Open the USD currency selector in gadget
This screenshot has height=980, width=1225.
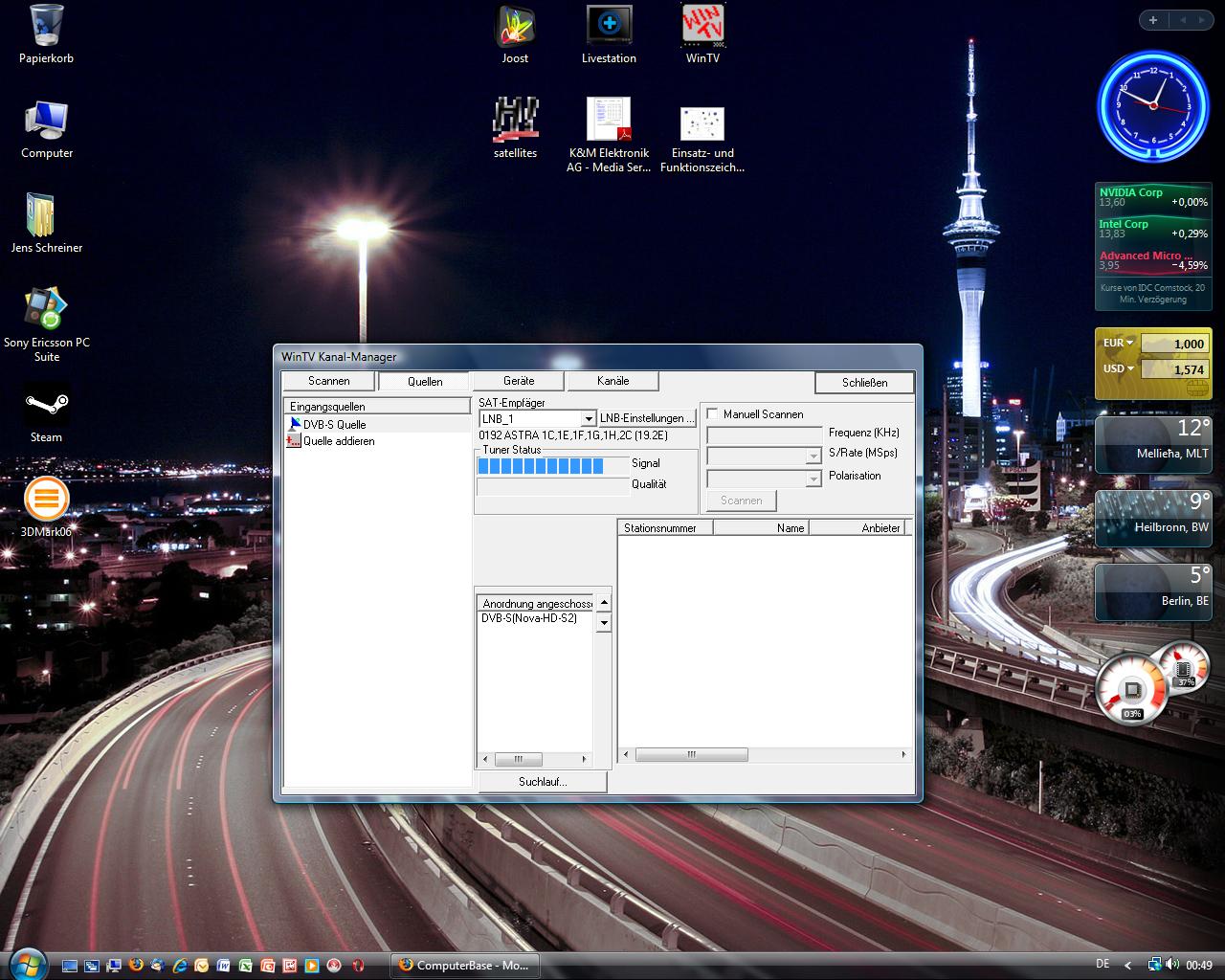click(x=1117, y=368)
